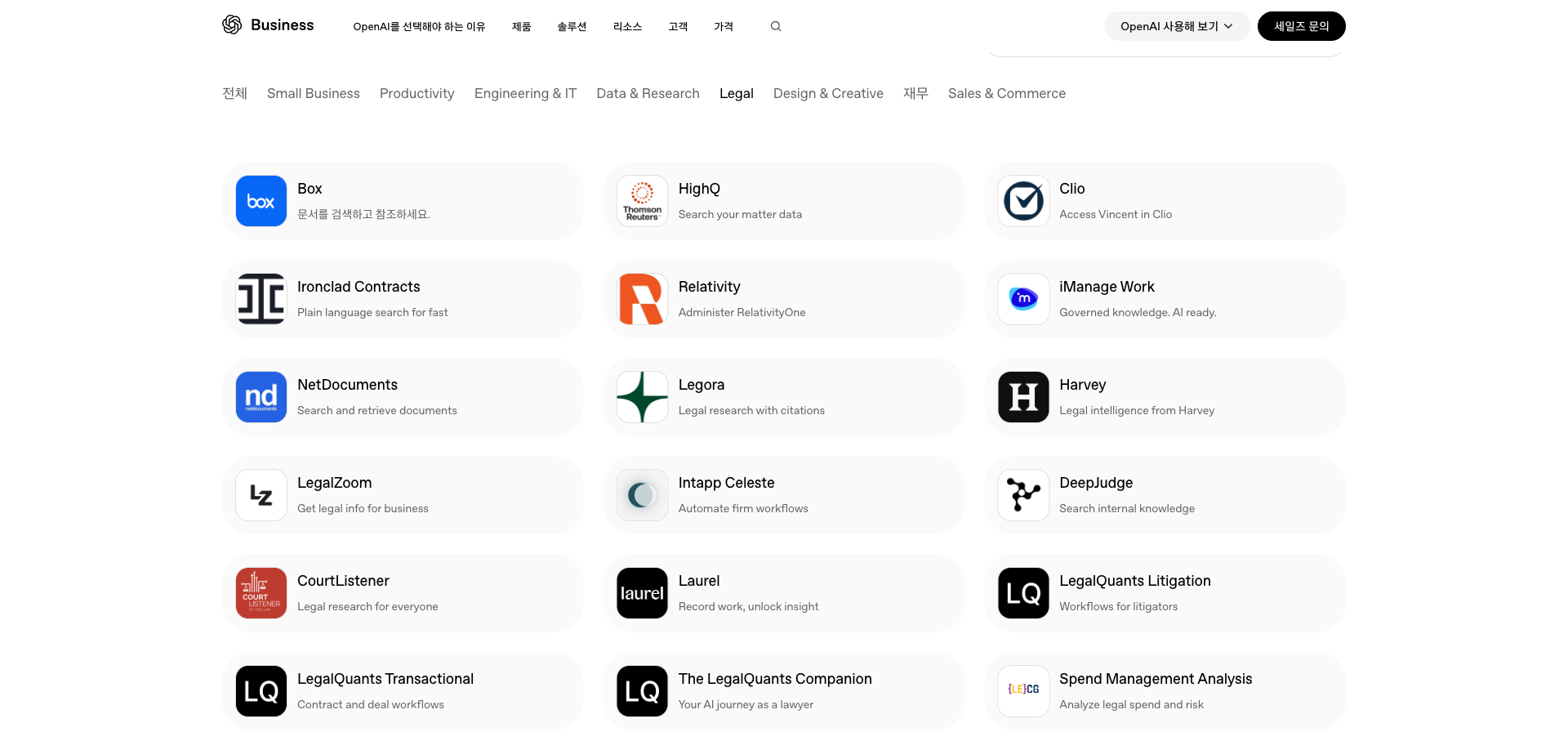Click the Spend Management Analysis LECG icon

[1023, 691]
